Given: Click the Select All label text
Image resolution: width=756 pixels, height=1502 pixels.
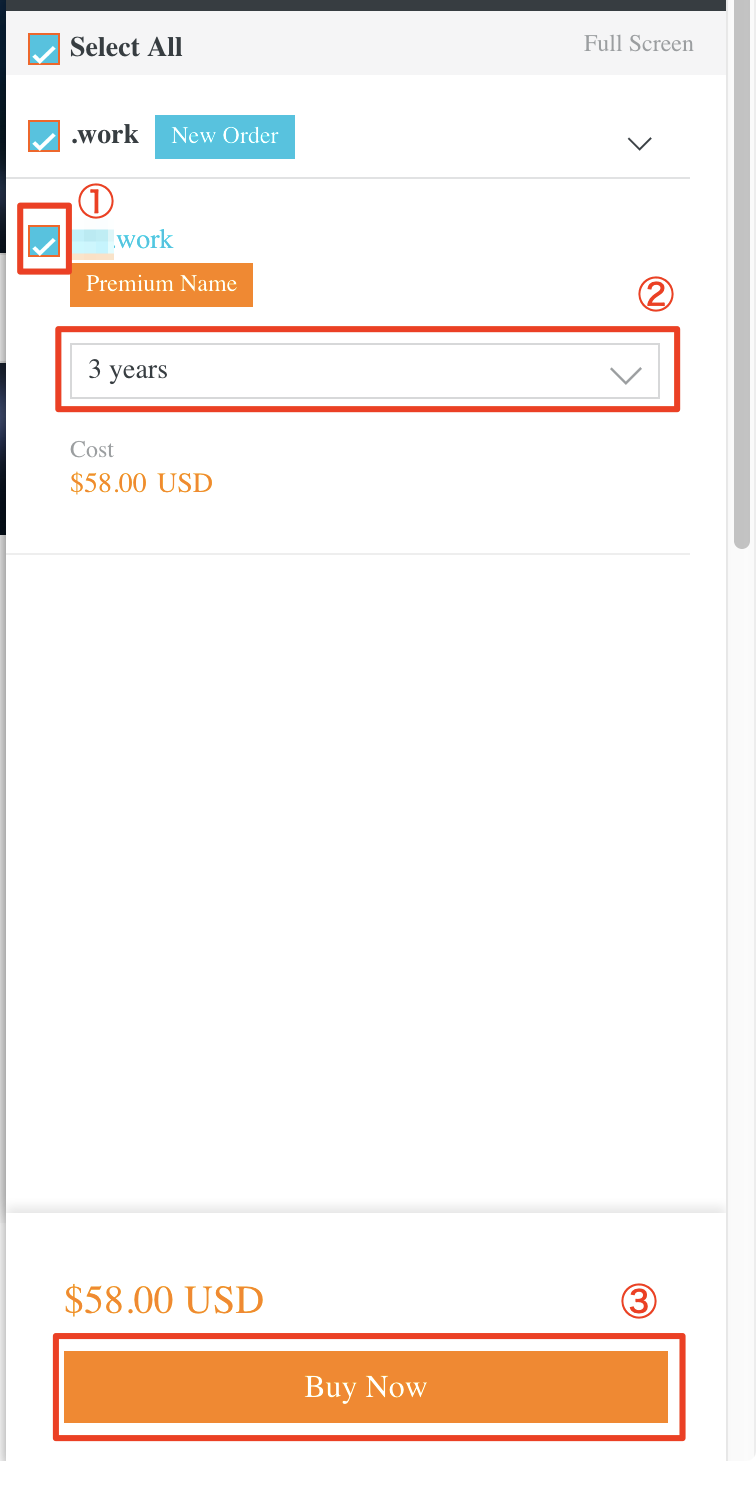Looking at the screenshot, I should (126, 48).
